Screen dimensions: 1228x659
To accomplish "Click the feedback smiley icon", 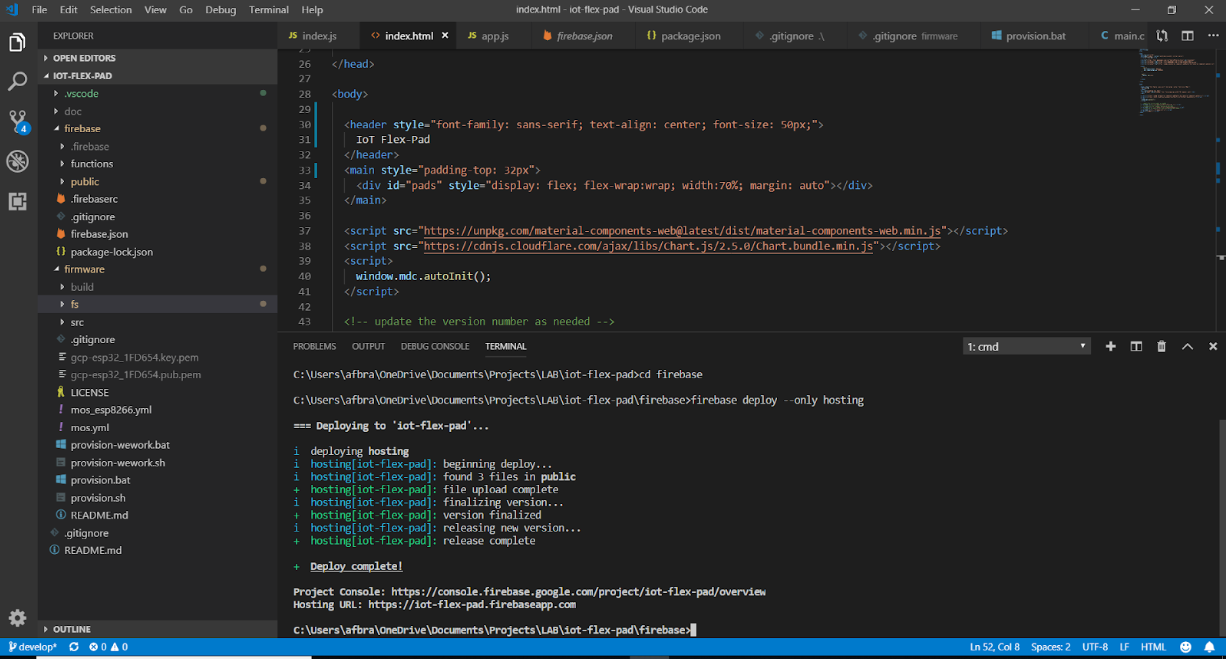I will [1186, 647].
